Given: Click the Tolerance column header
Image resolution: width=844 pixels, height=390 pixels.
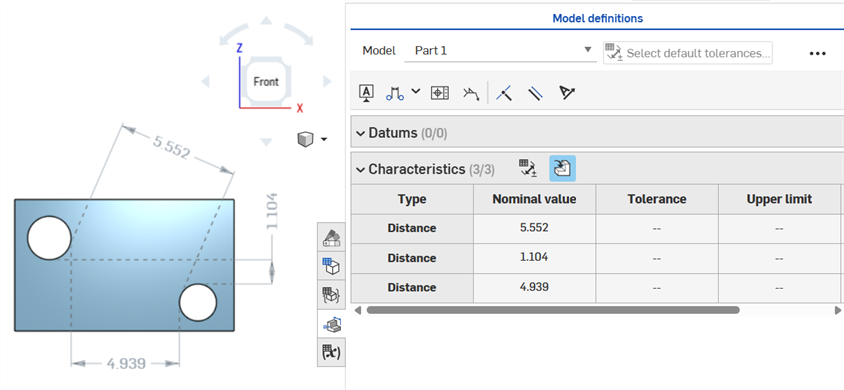Looking at the screenshot, I should point(657,199).
